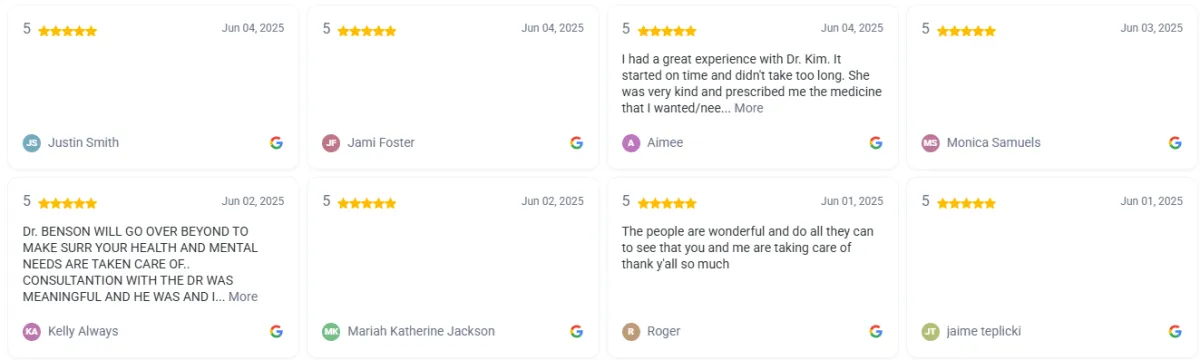Select Monica Samuels' MS avatar

pos(931,143)
